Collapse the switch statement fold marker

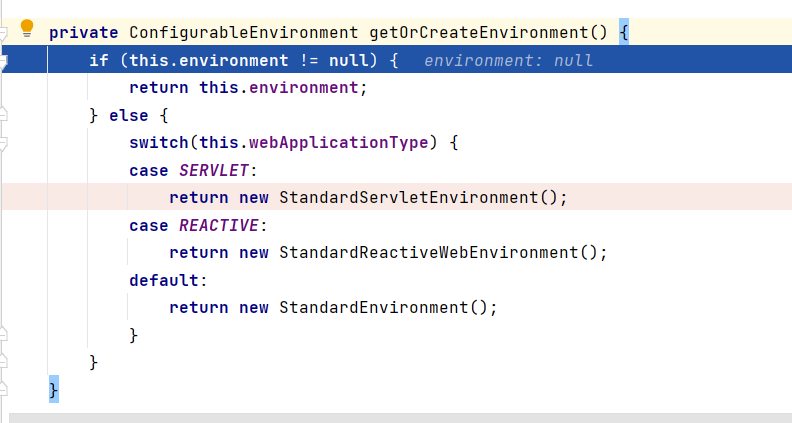[x=3, y=144]
